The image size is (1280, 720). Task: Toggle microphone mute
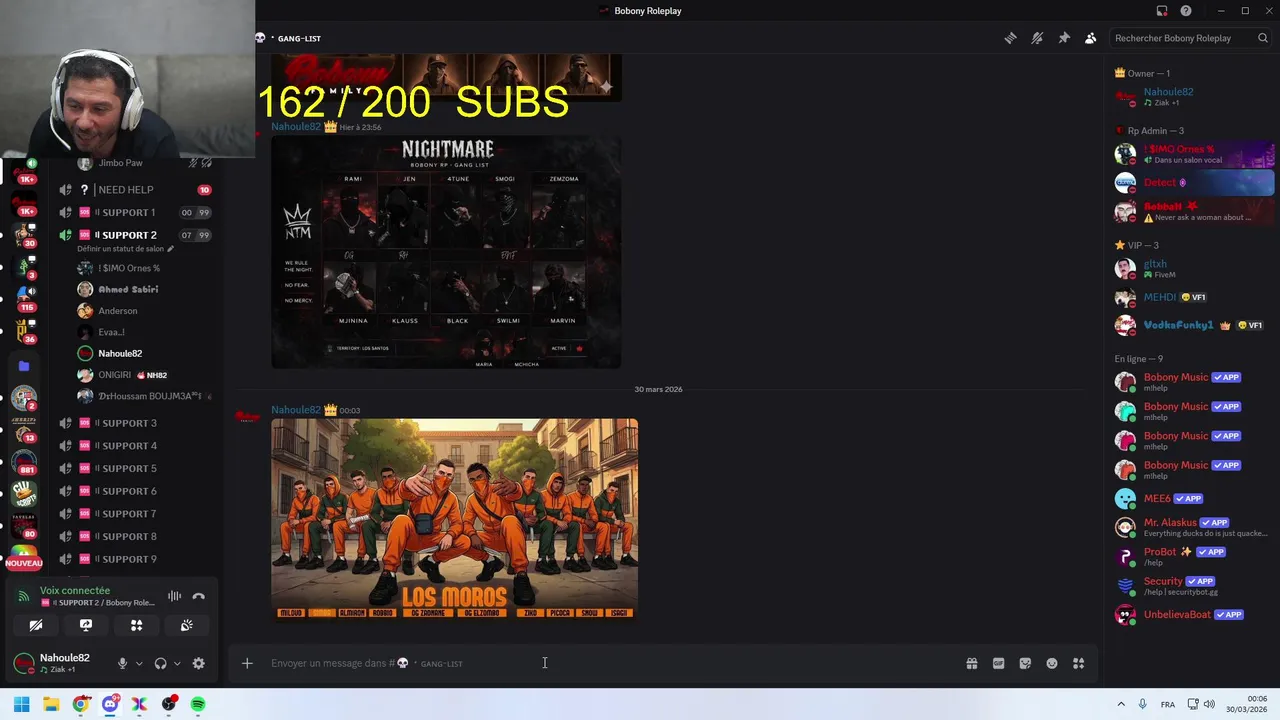122,663
